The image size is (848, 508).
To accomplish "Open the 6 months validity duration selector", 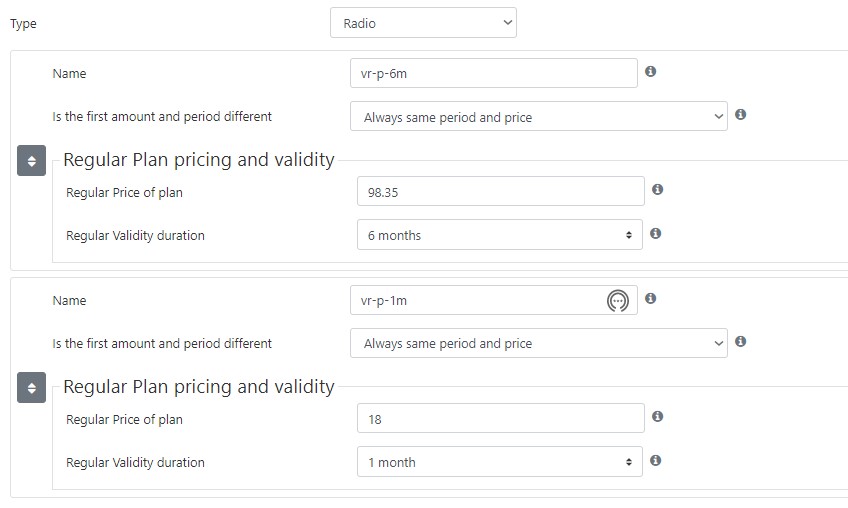I will click(500, 235).
